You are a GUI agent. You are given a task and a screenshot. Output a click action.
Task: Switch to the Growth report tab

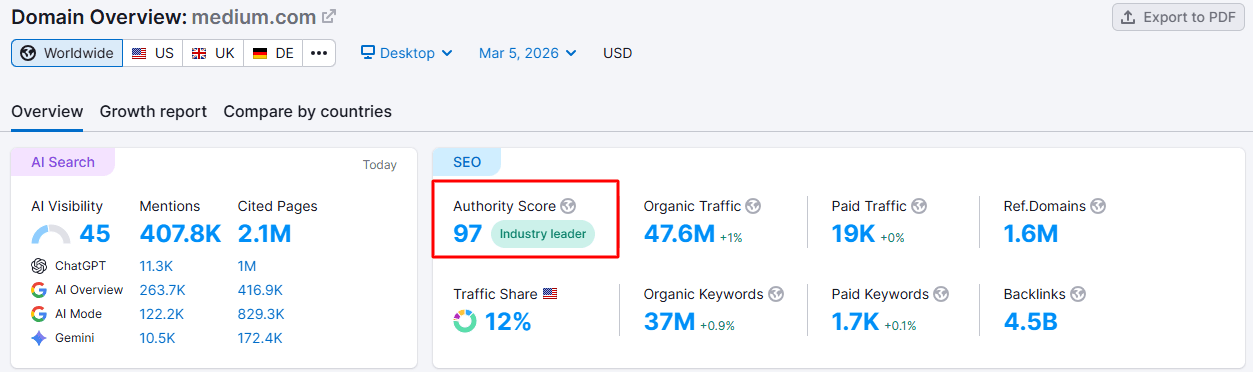click(153, 112)
